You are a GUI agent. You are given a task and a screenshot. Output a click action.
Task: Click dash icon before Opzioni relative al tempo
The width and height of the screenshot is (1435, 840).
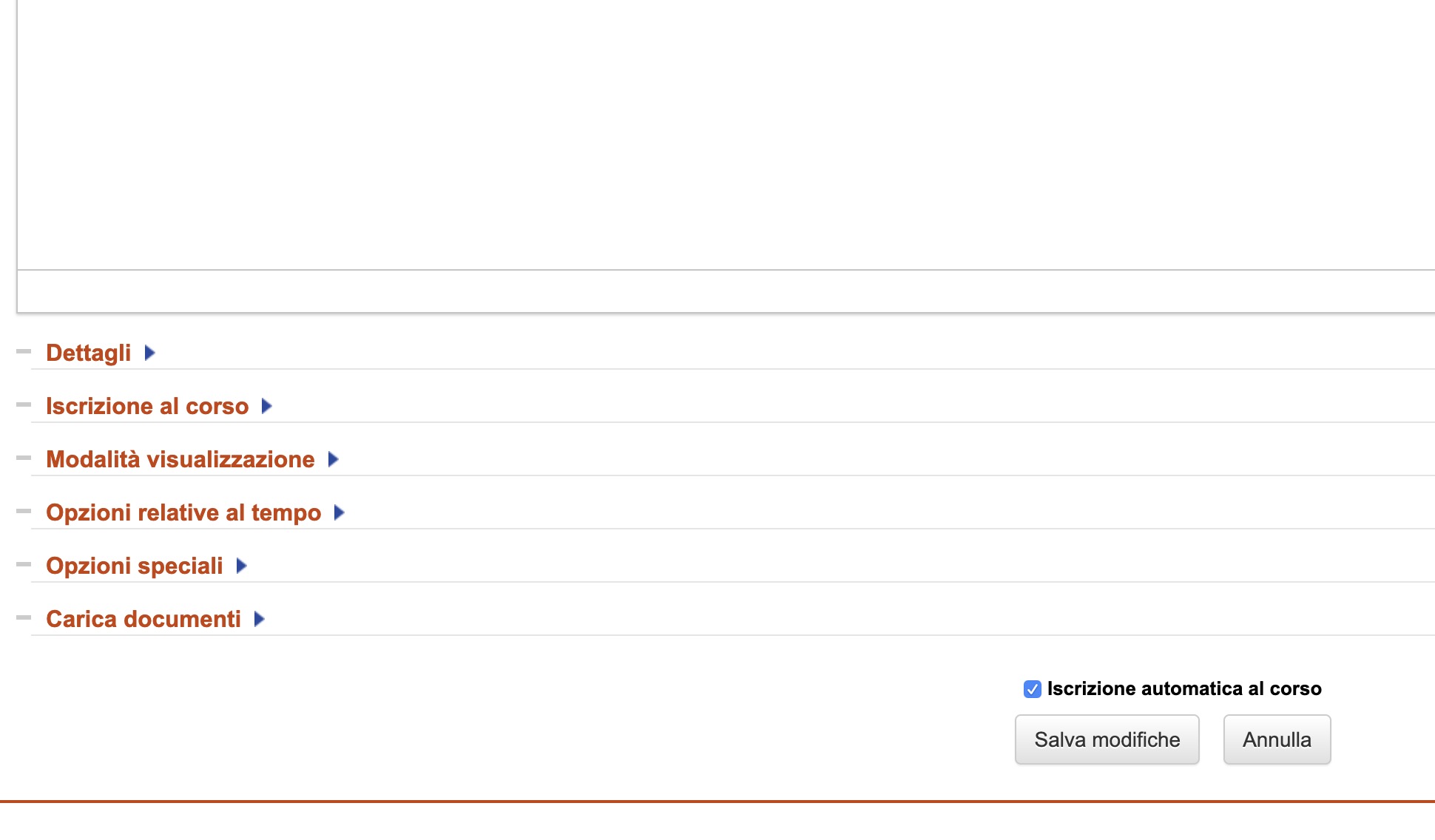(x=24, y=511)
